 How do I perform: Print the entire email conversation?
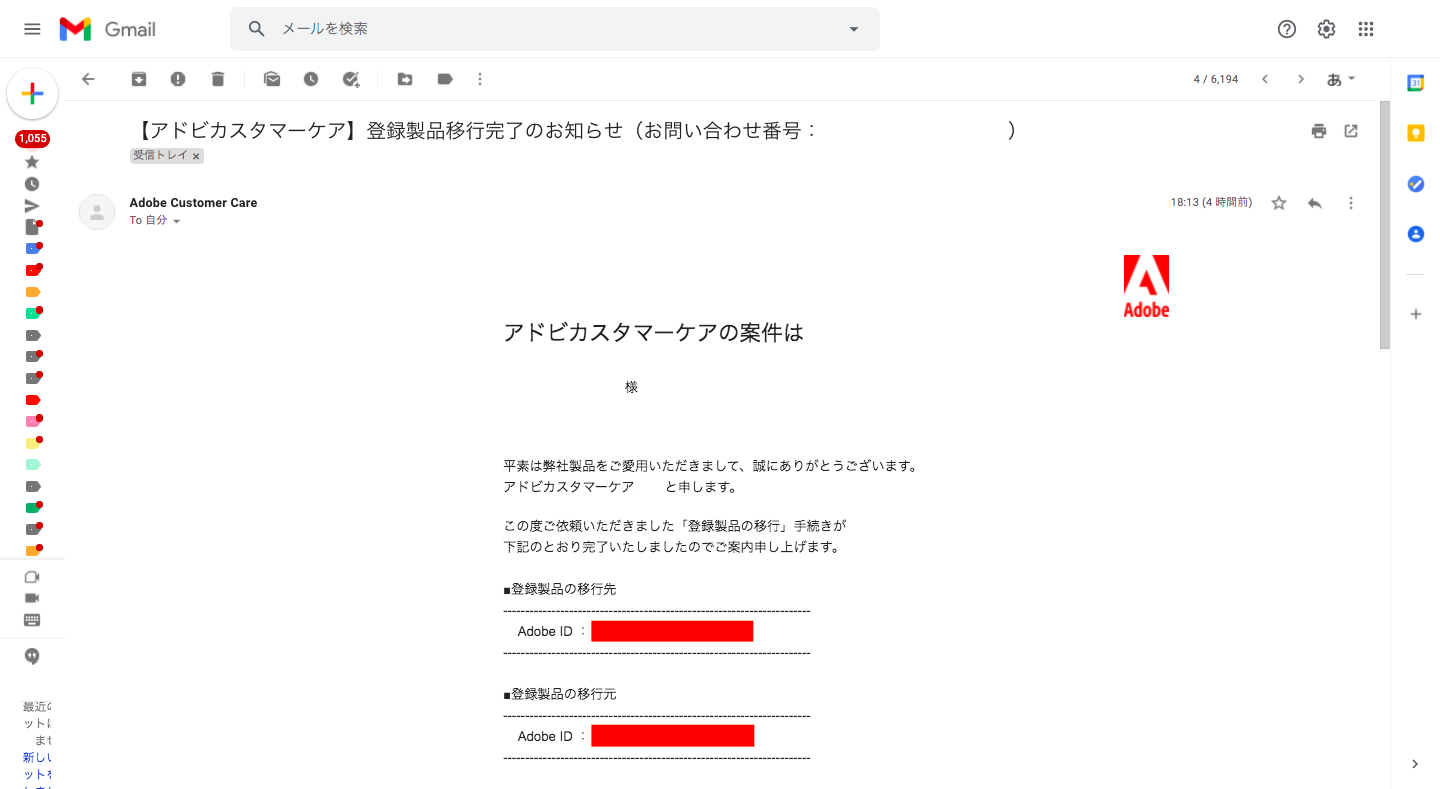click(x=1319, y=131)
